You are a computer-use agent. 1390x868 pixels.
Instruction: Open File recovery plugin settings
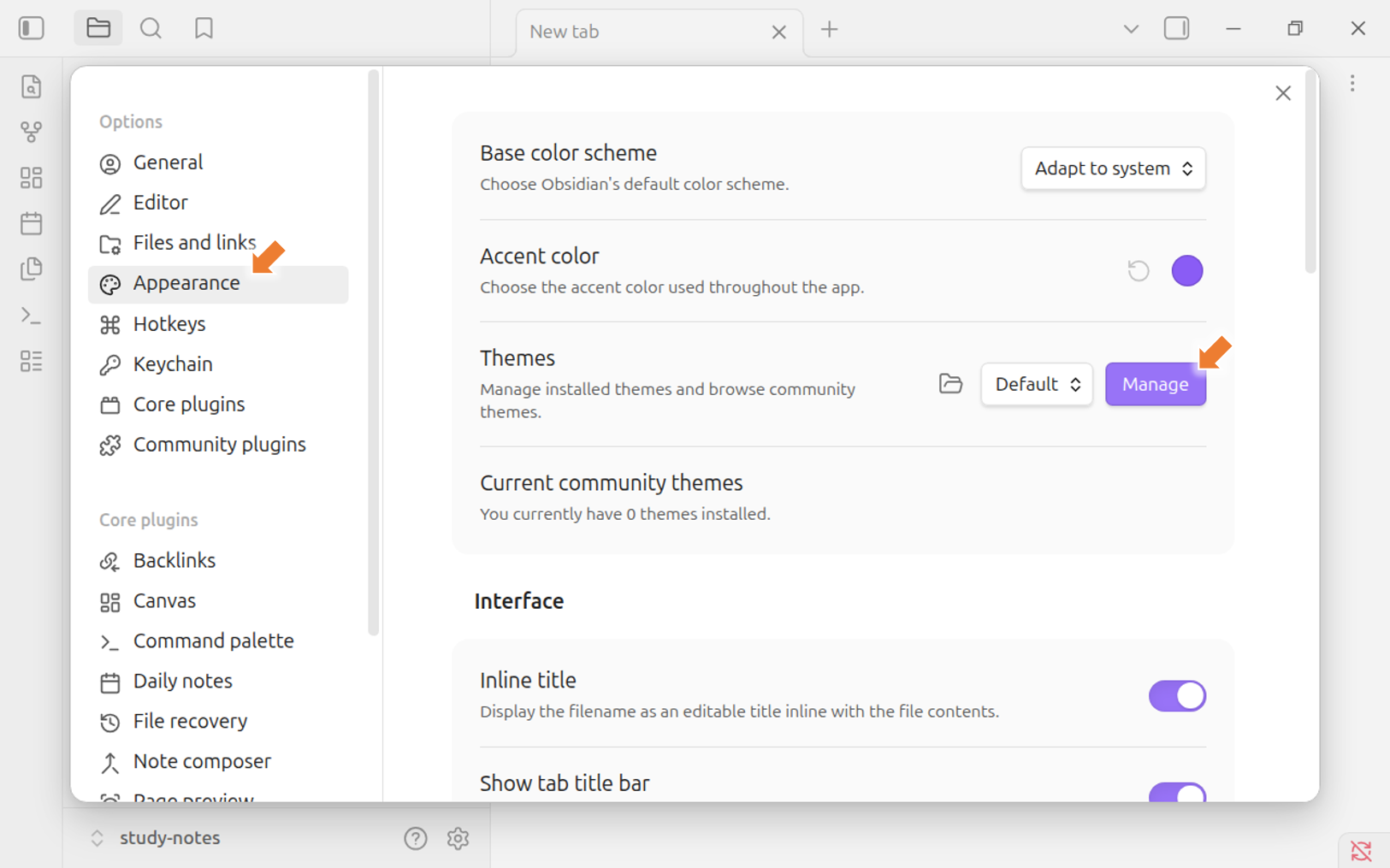(218, 722)
